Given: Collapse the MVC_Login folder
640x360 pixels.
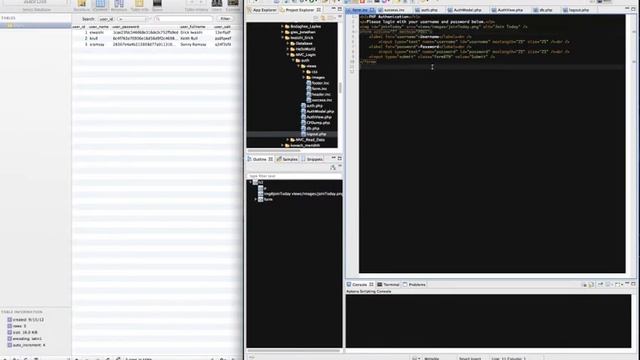Looking at the screenshot, I should [288, 54].
